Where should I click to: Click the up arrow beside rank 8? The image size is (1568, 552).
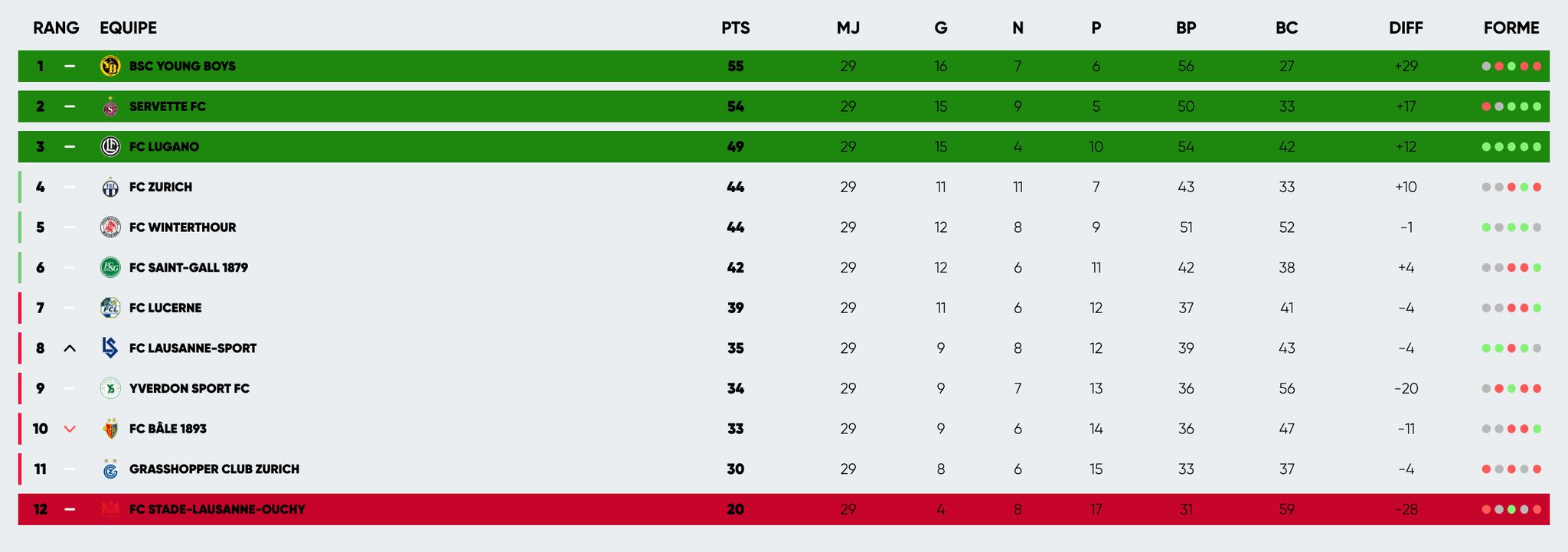coord(70,349)
